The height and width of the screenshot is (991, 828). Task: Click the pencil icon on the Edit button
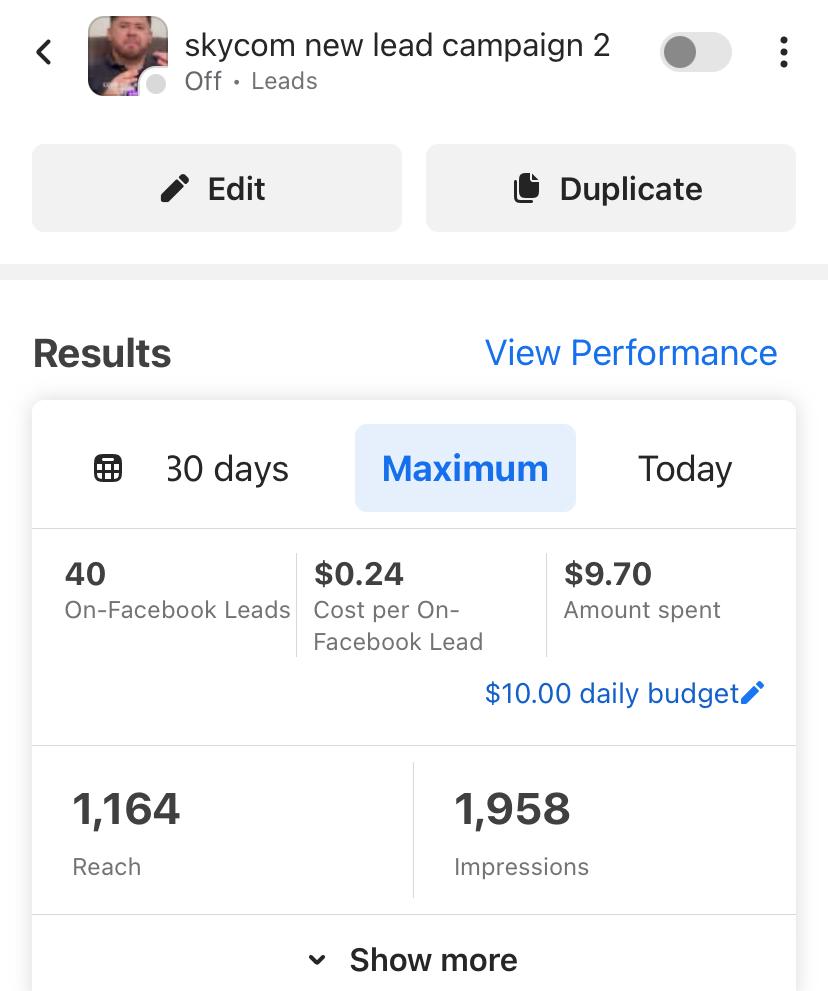pos(175,188)
